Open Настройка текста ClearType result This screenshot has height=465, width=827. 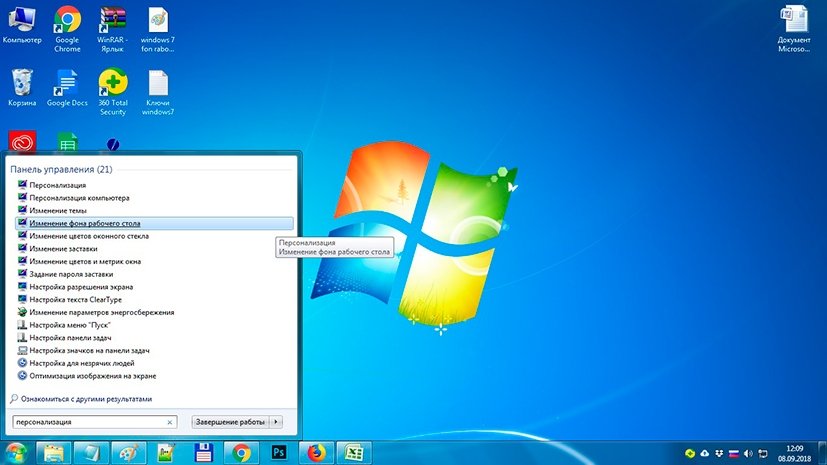[154, 299]
